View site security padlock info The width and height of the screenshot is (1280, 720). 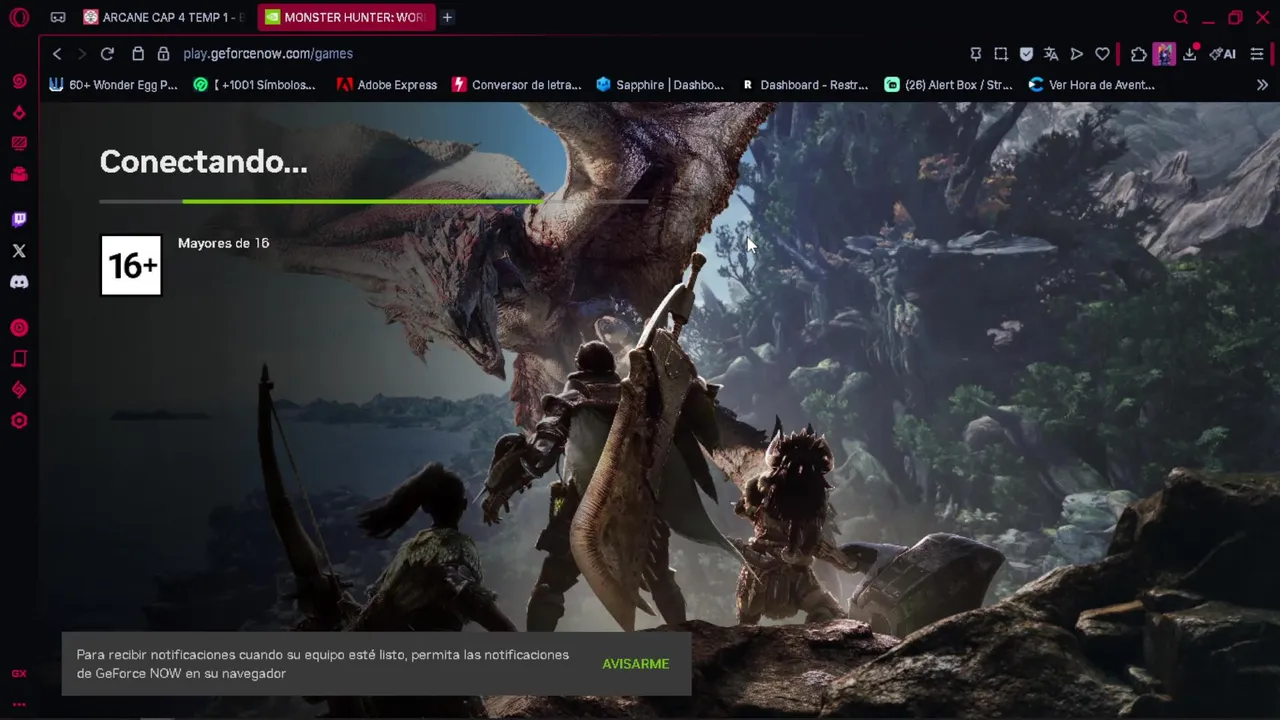pyautogui.click(x=163, y=54)
